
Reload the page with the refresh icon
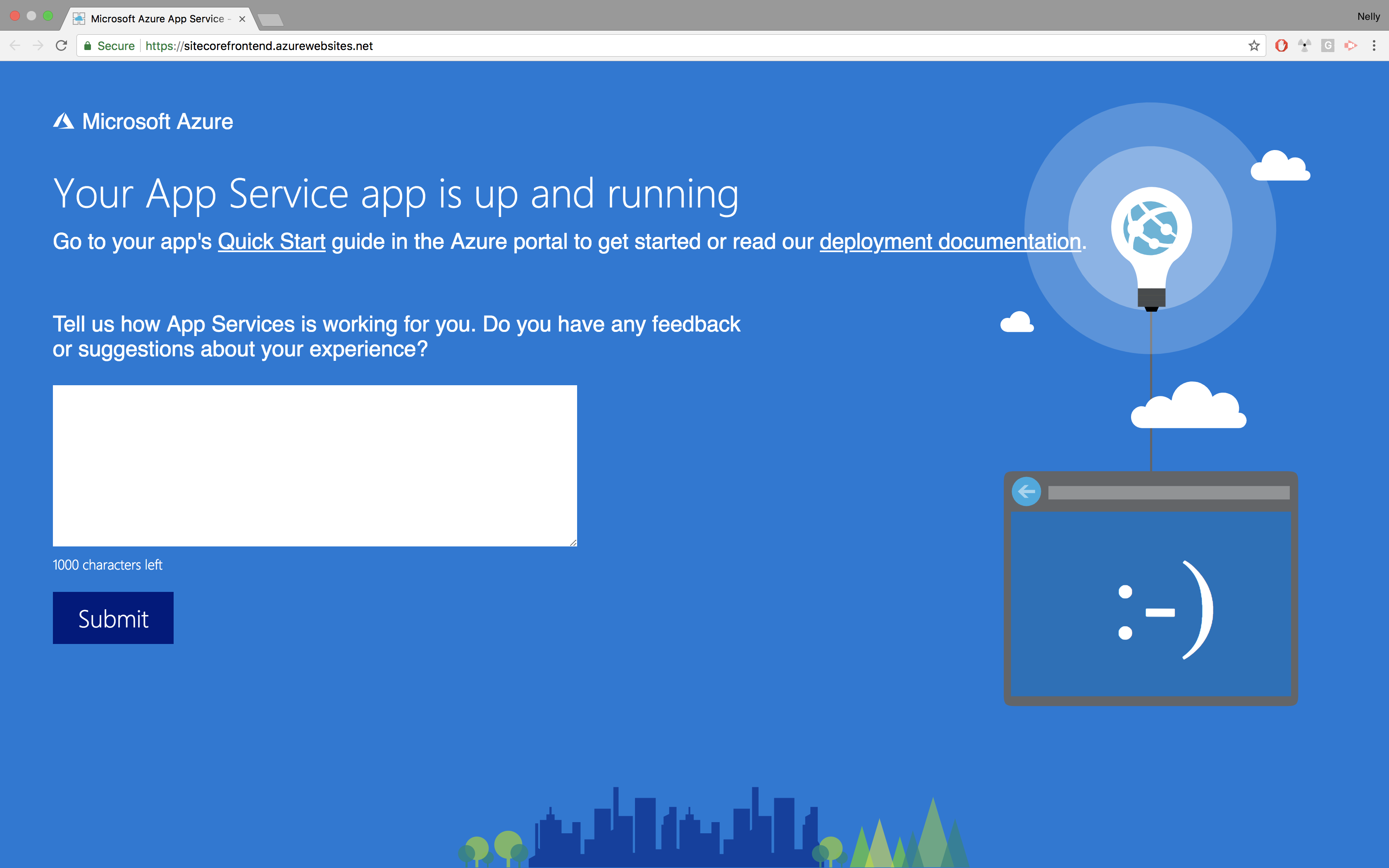62,45
